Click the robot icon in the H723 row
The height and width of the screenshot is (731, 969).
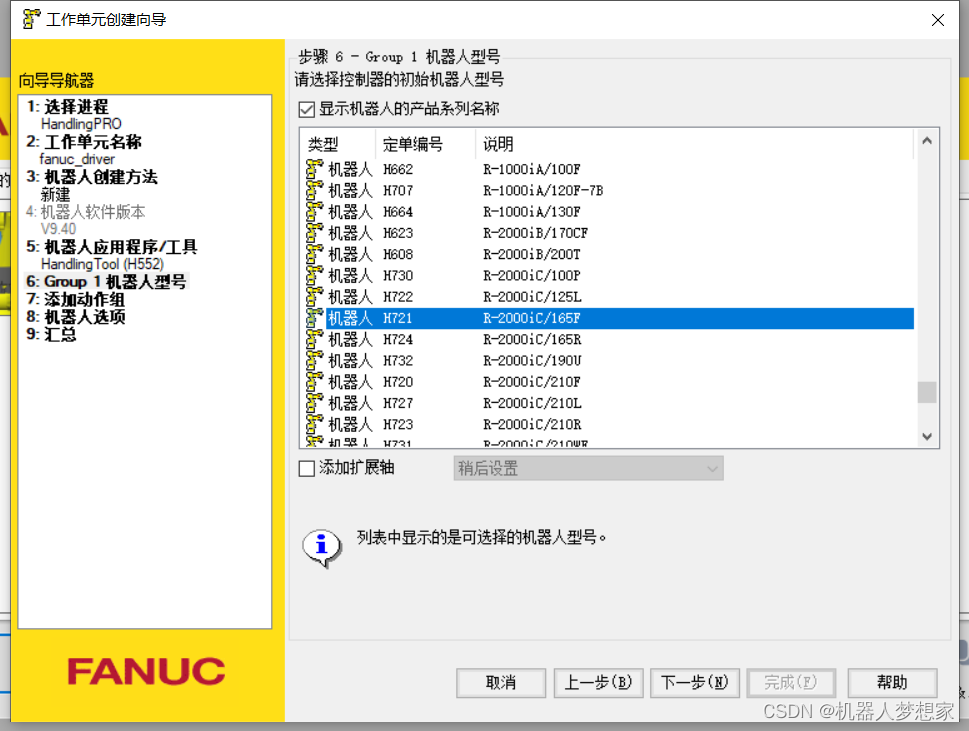point(315,424)
